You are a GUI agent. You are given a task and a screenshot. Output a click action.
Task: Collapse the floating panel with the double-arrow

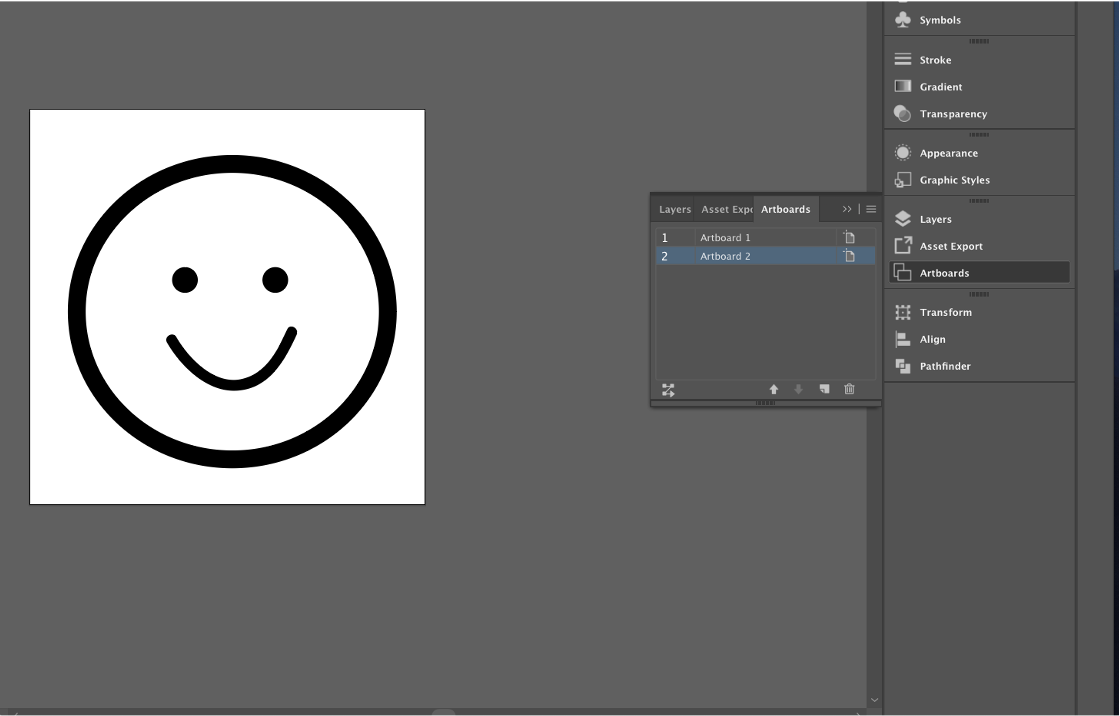coord(846,209)
